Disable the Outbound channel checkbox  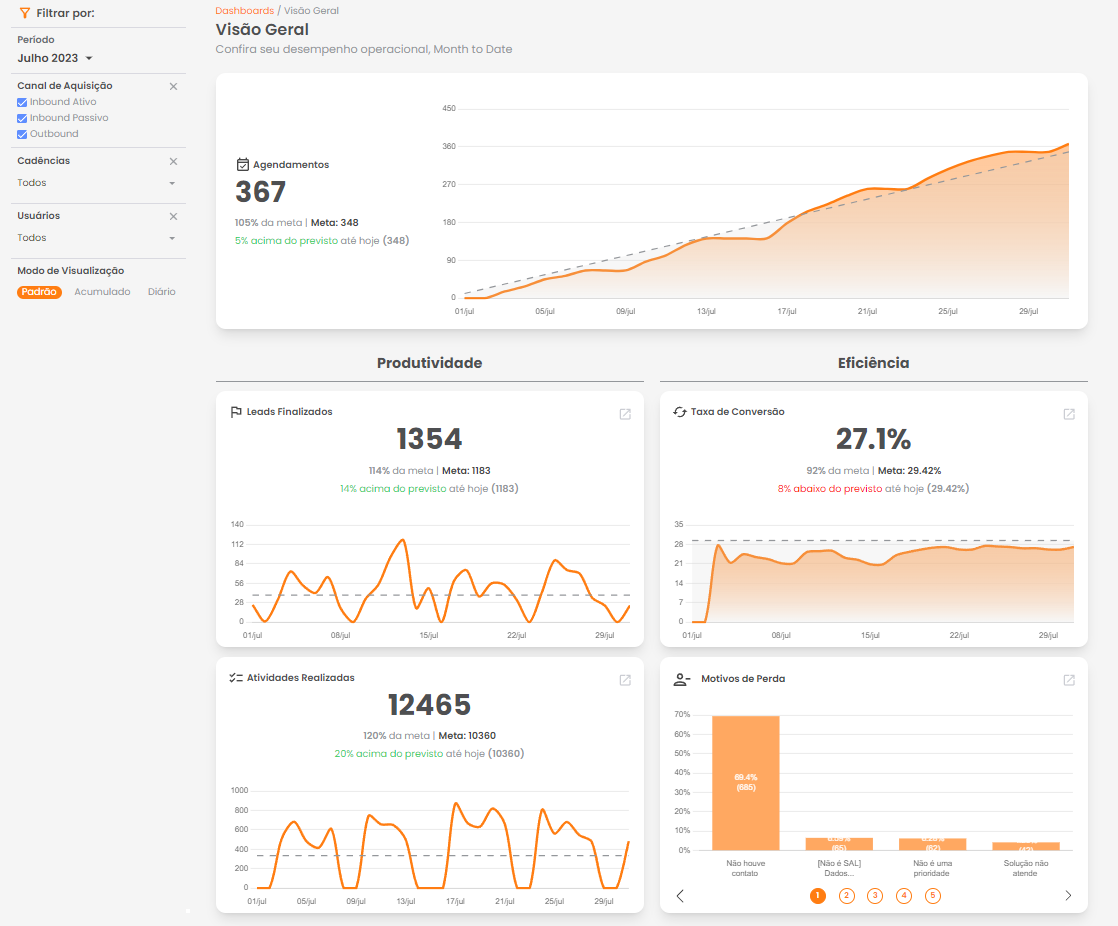[x=22, y=134]
